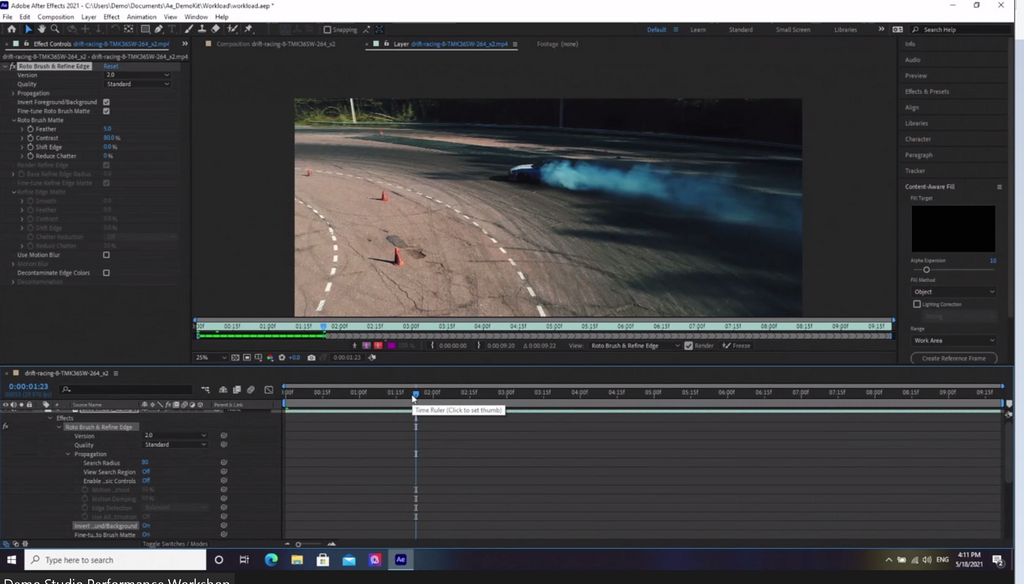Click the Home icon in the toolbar
This screenshot has height=584, width=1024.
[x=11, y=29]
